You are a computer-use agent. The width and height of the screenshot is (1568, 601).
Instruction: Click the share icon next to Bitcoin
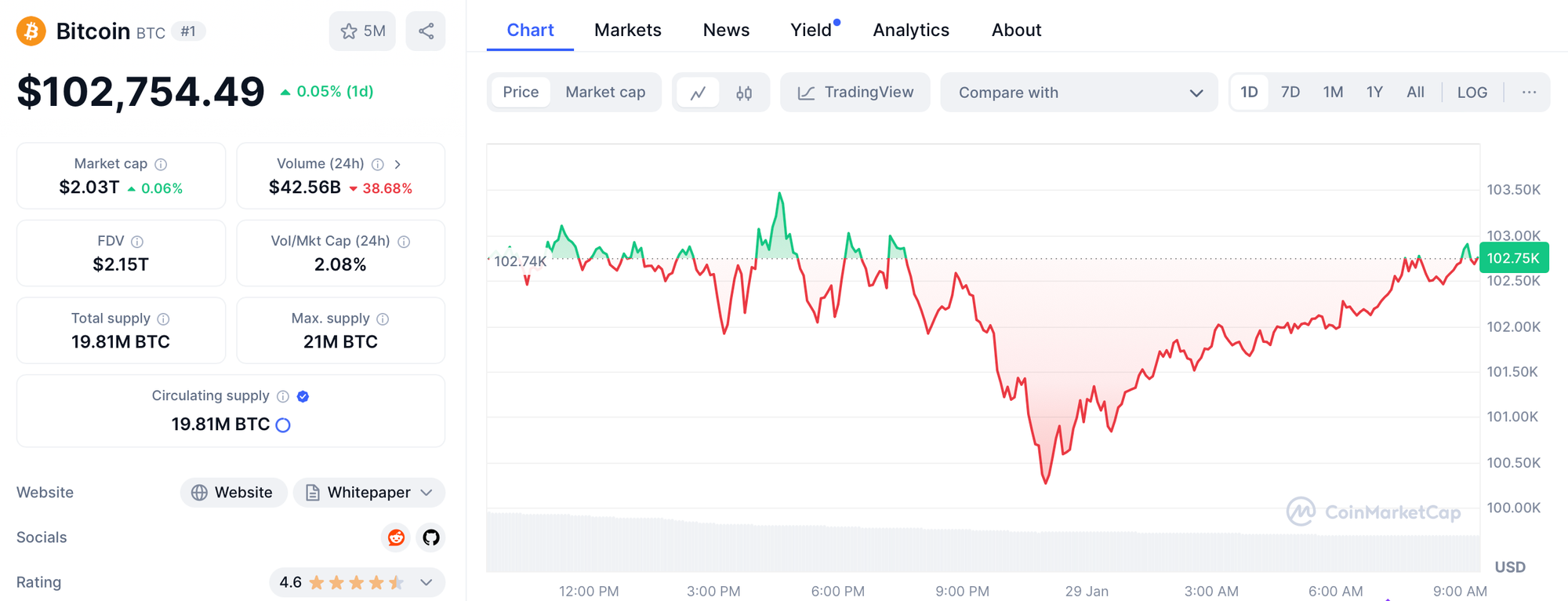click(x=426, y=31)
